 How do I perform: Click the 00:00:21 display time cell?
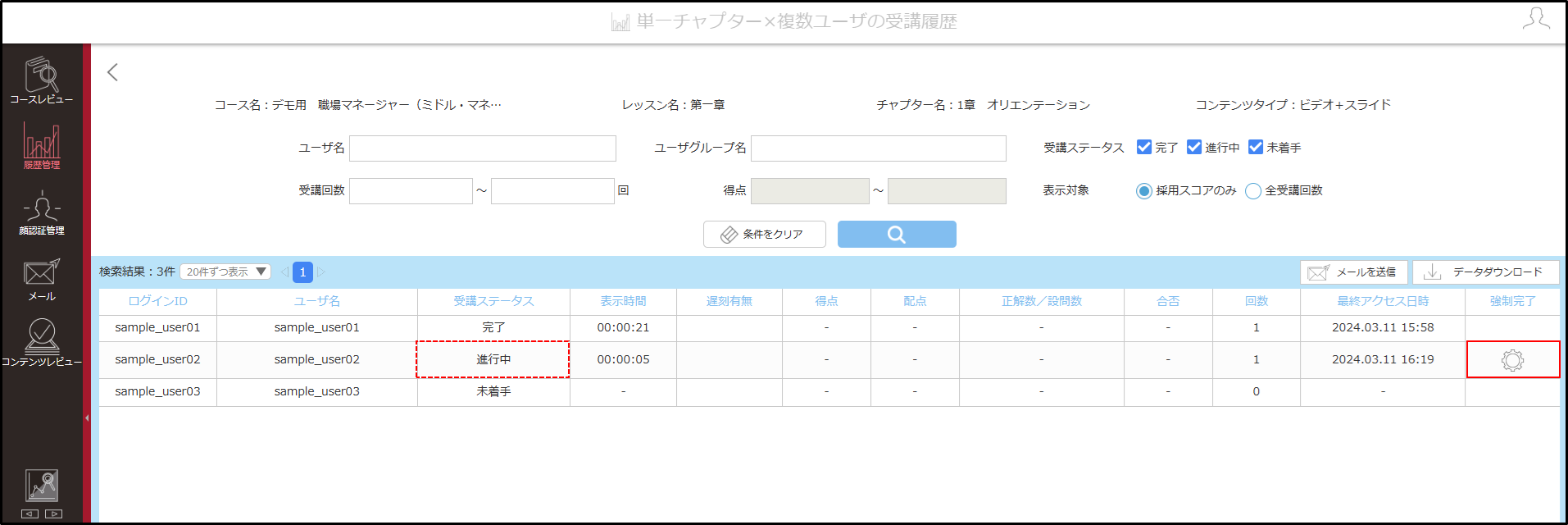pos(623,327)
